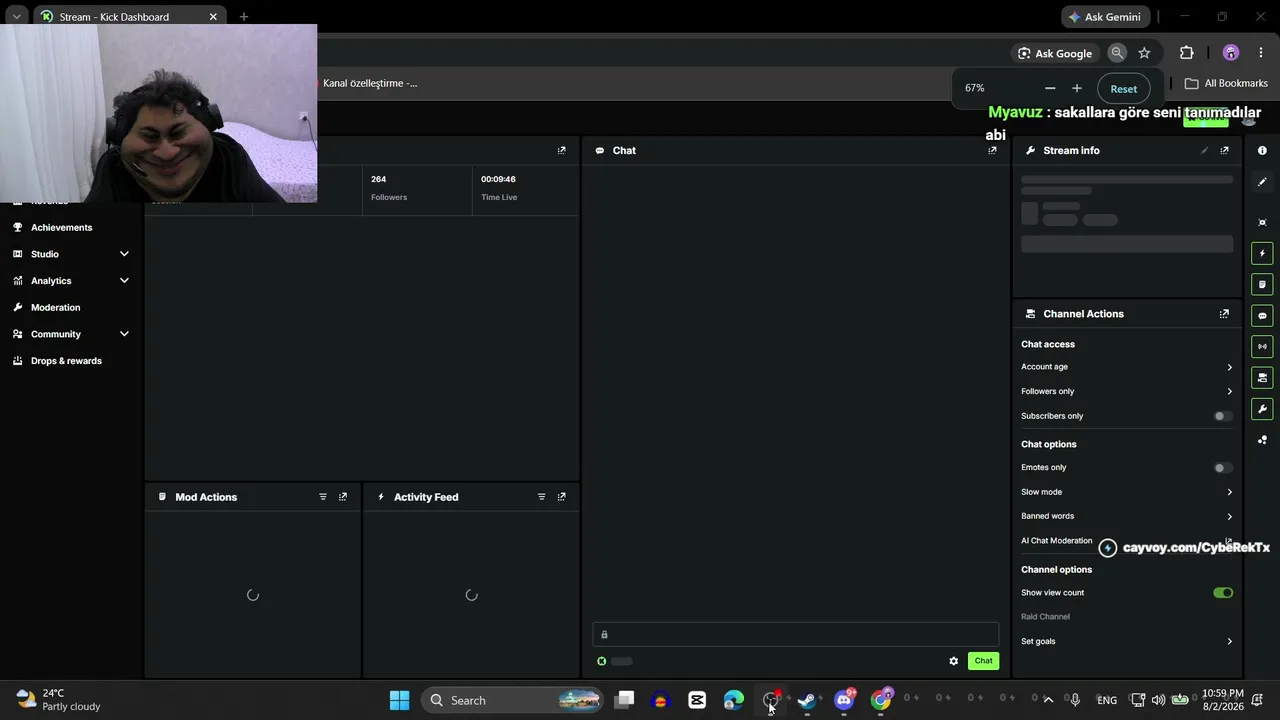Pop out the Chat panel

(x=992, y=150)
